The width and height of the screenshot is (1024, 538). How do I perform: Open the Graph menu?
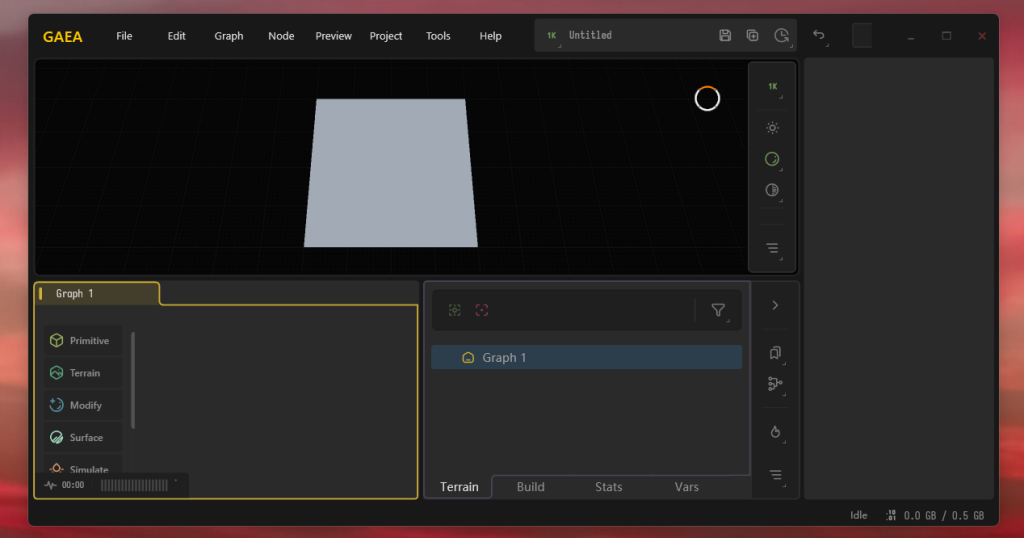(x=229, y=36)
